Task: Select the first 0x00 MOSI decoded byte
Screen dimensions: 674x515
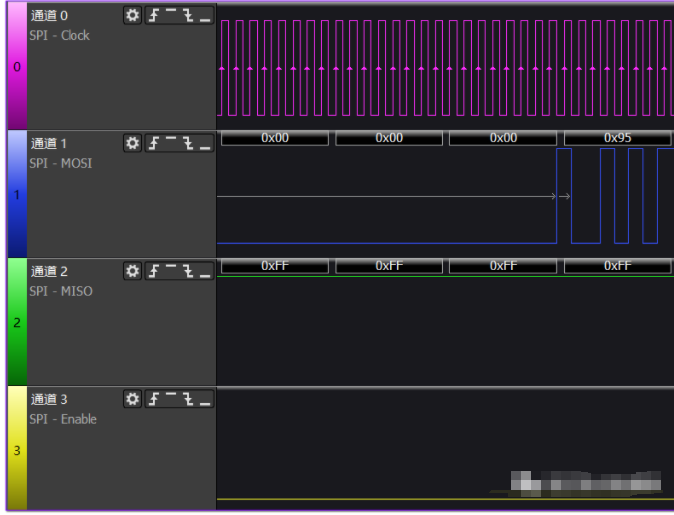Action: (x=275, y=138)
